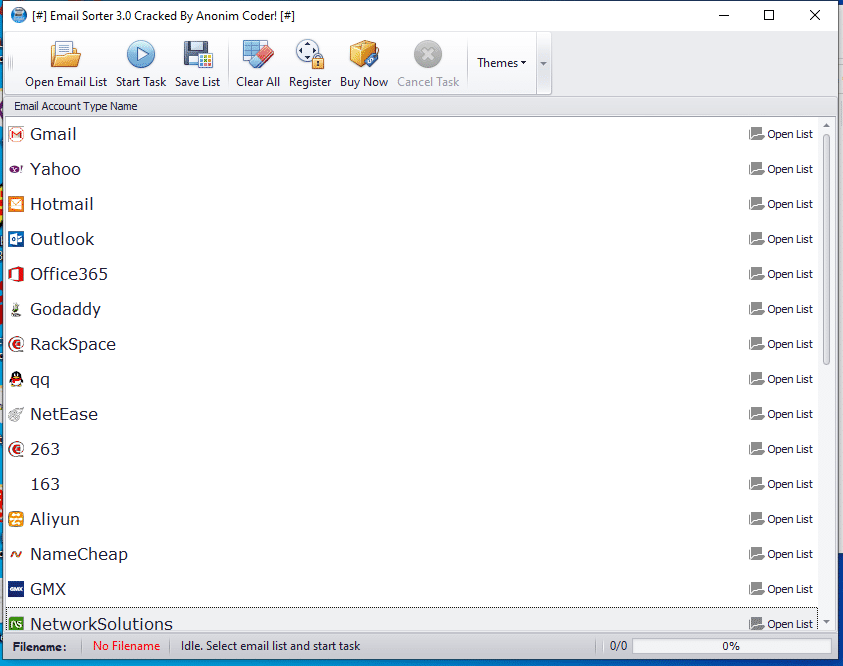
Task: Select the Godaddy account type name
Action: pos(66,310)
